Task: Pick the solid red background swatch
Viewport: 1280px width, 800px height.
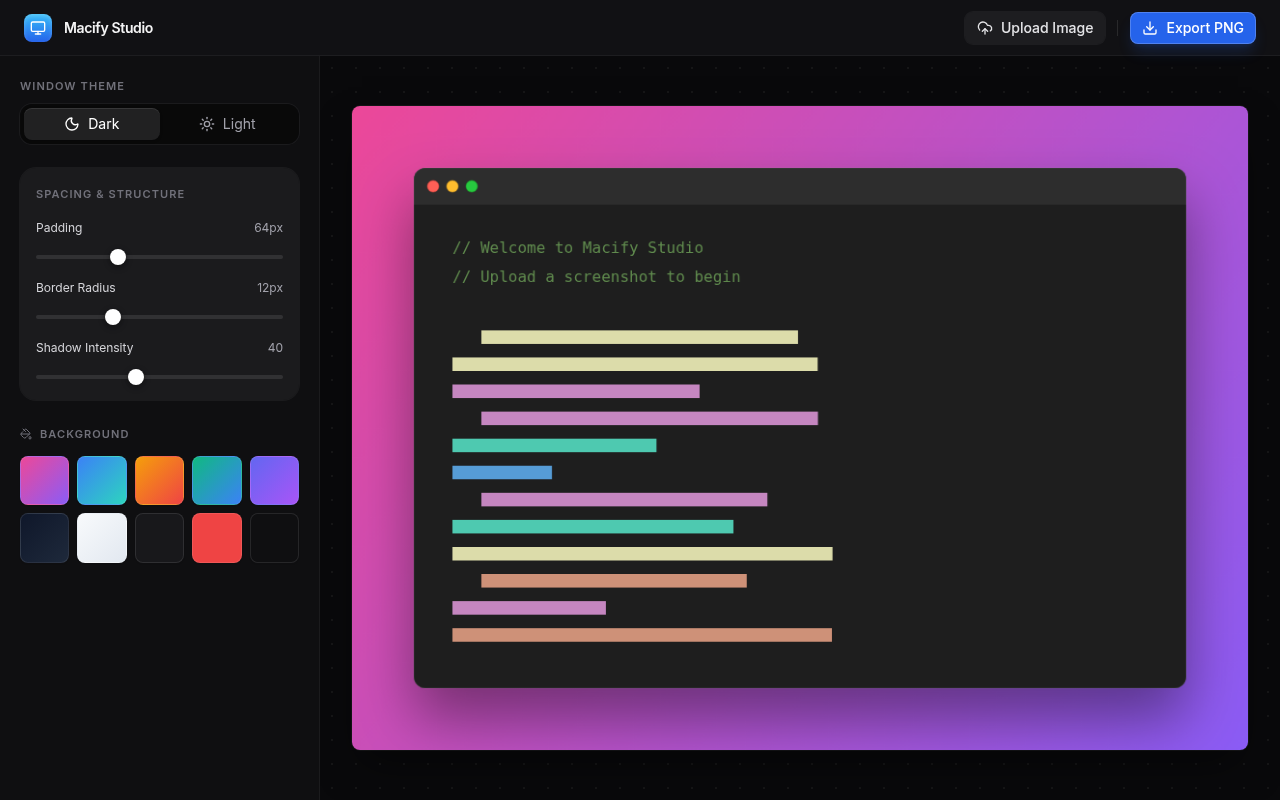Action: pyautogui.click(x=217, y=538)
